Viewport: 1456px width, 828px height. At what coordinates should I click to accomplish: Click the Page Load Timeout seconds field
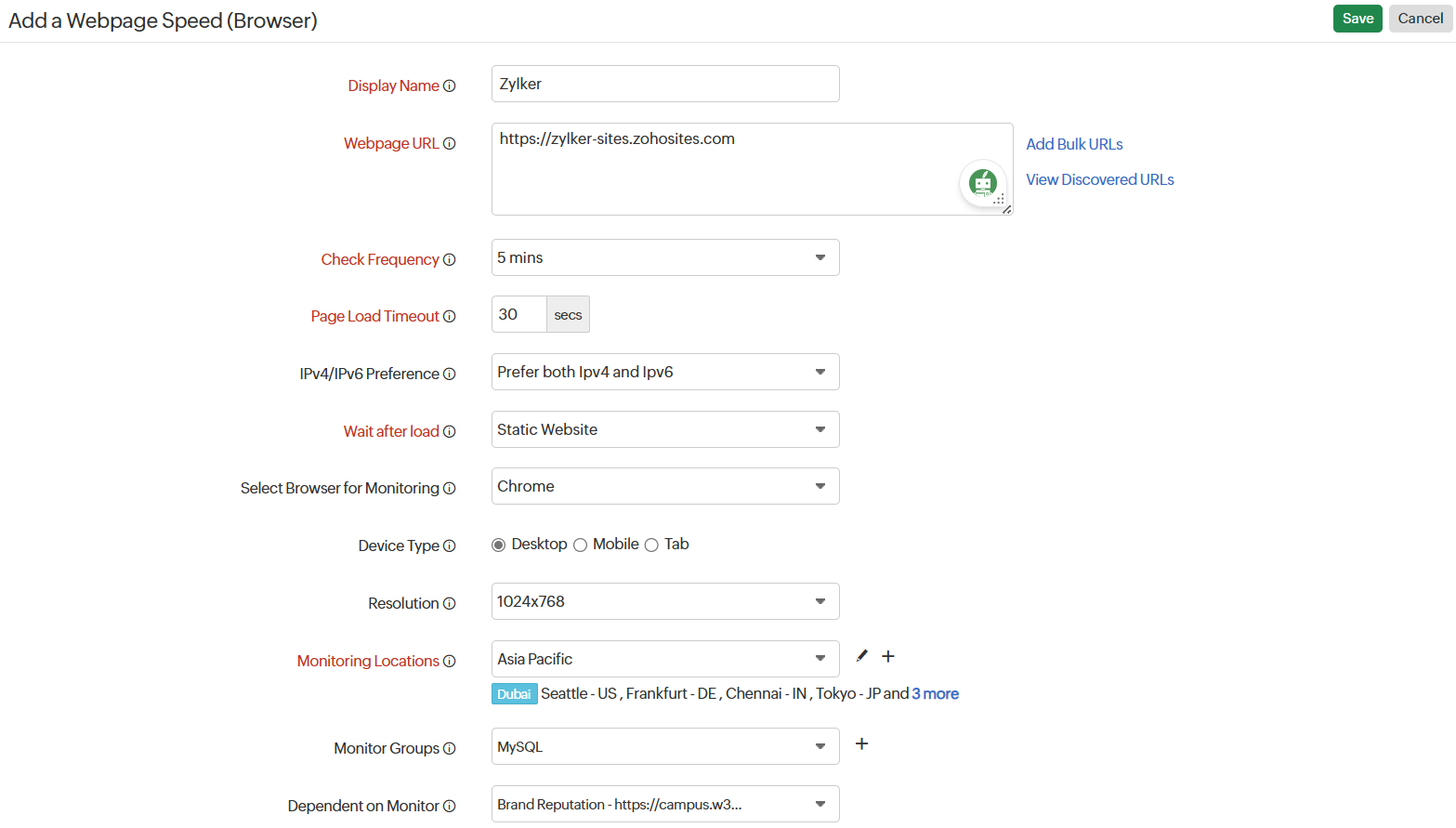[518, 314]
